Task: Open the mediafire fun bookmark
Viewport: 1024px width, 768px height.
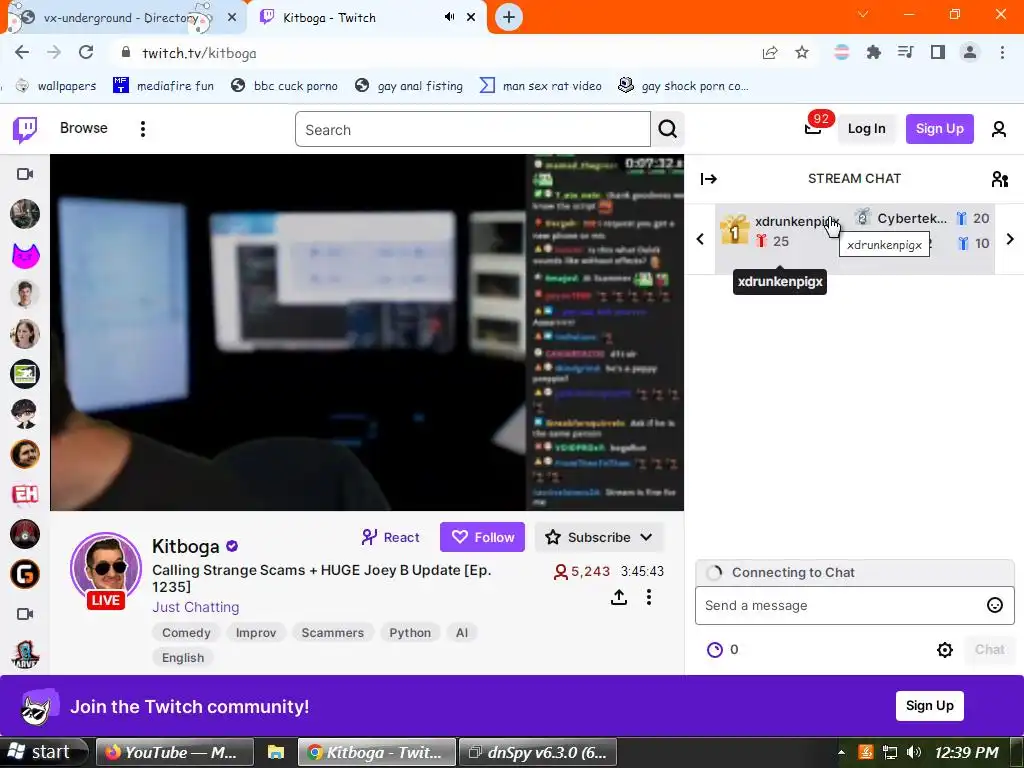Action: [163, 86]
